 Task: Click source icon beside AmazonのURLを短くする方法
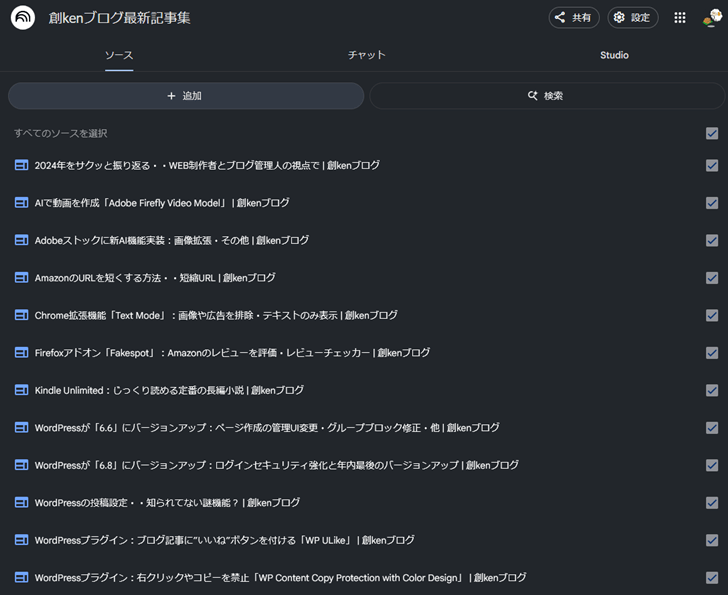point(21,278)
